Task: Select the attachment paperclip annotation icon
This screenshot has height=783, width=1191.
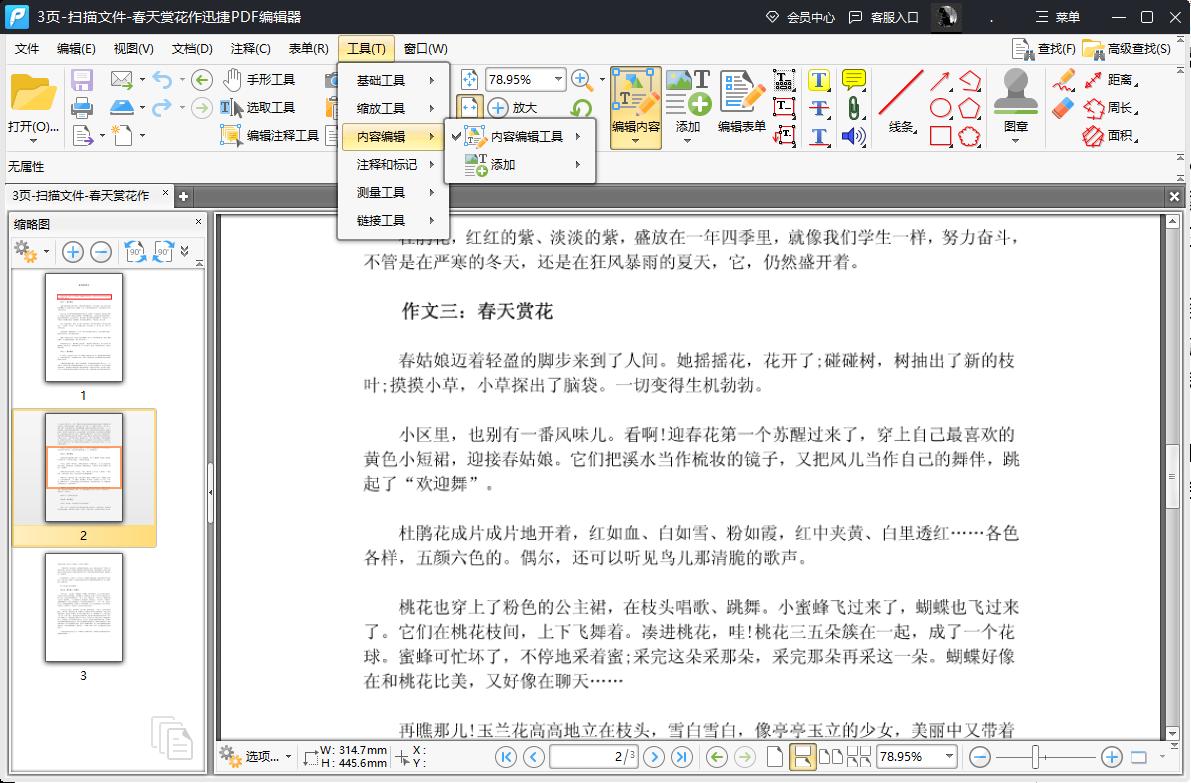Action: tap(854, 108)
